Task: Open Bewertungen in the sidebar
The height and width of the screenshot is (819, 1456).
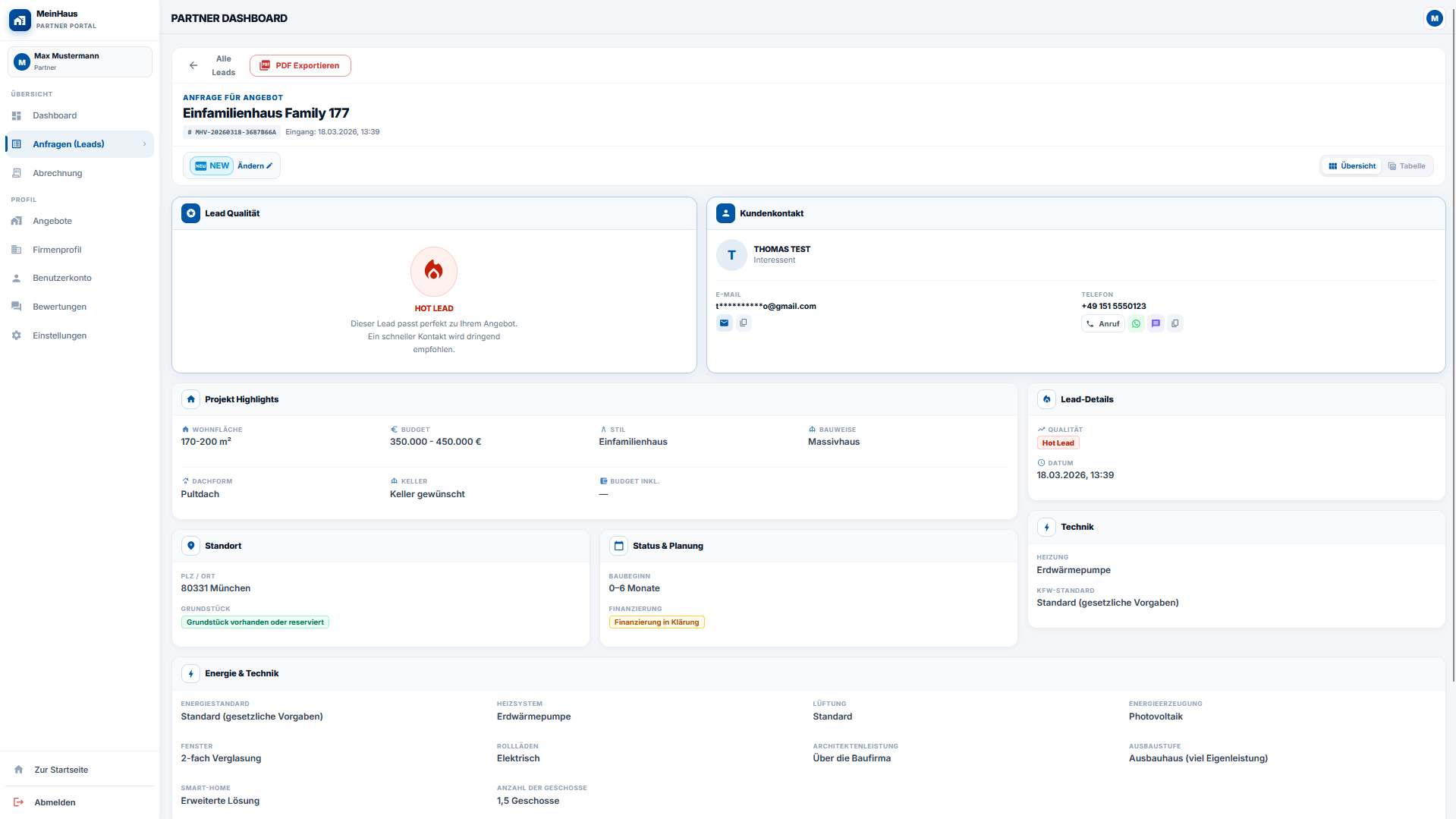Action: click(x=59, y=307)
